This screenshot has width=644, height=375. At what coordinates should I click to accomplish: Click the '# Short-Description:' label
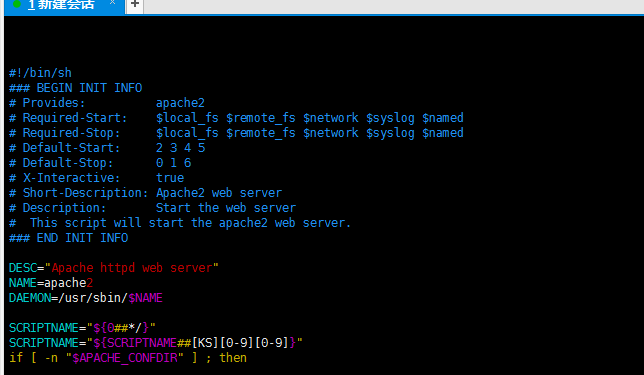pyautogui.click(x=78, y=193)
